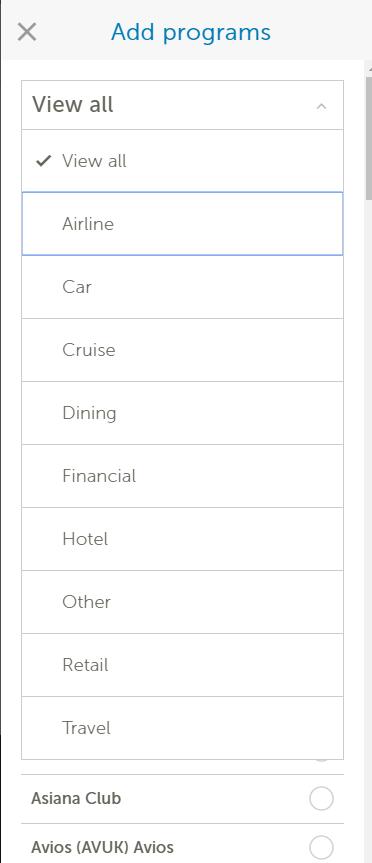Click the Asiana Club program name
The image size is (372, 863).
coord(76,799)
